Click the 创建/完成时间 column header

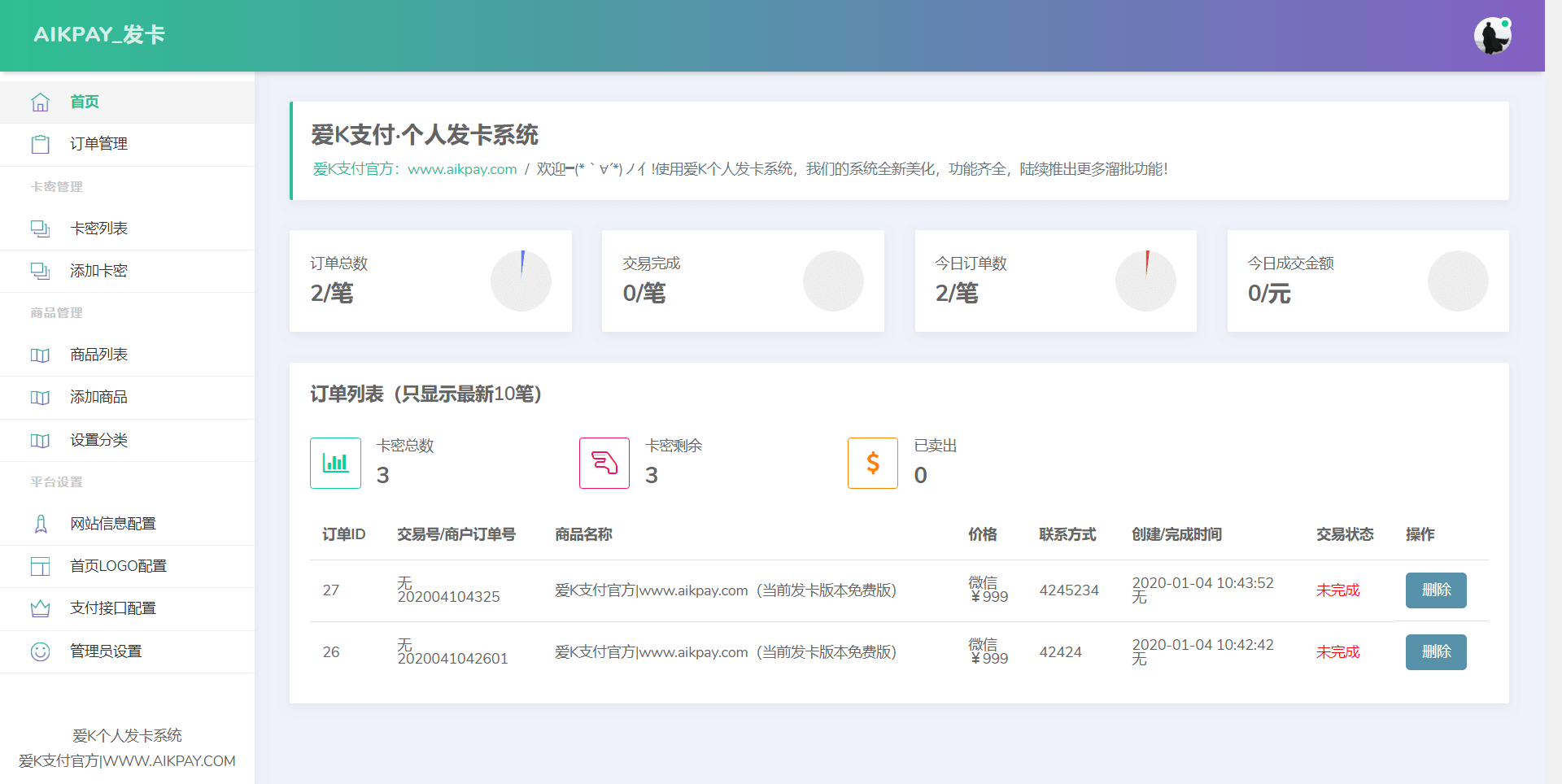point(1176,534)
